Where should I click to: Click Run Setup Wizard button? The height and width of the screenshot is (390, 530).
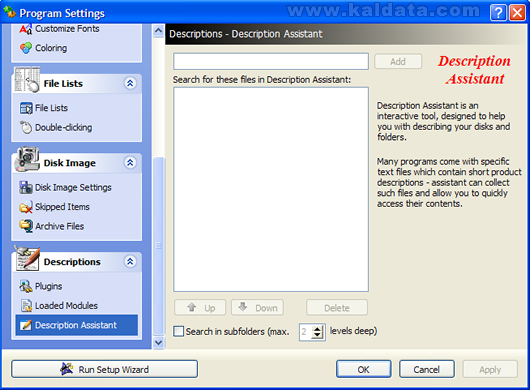104,369
